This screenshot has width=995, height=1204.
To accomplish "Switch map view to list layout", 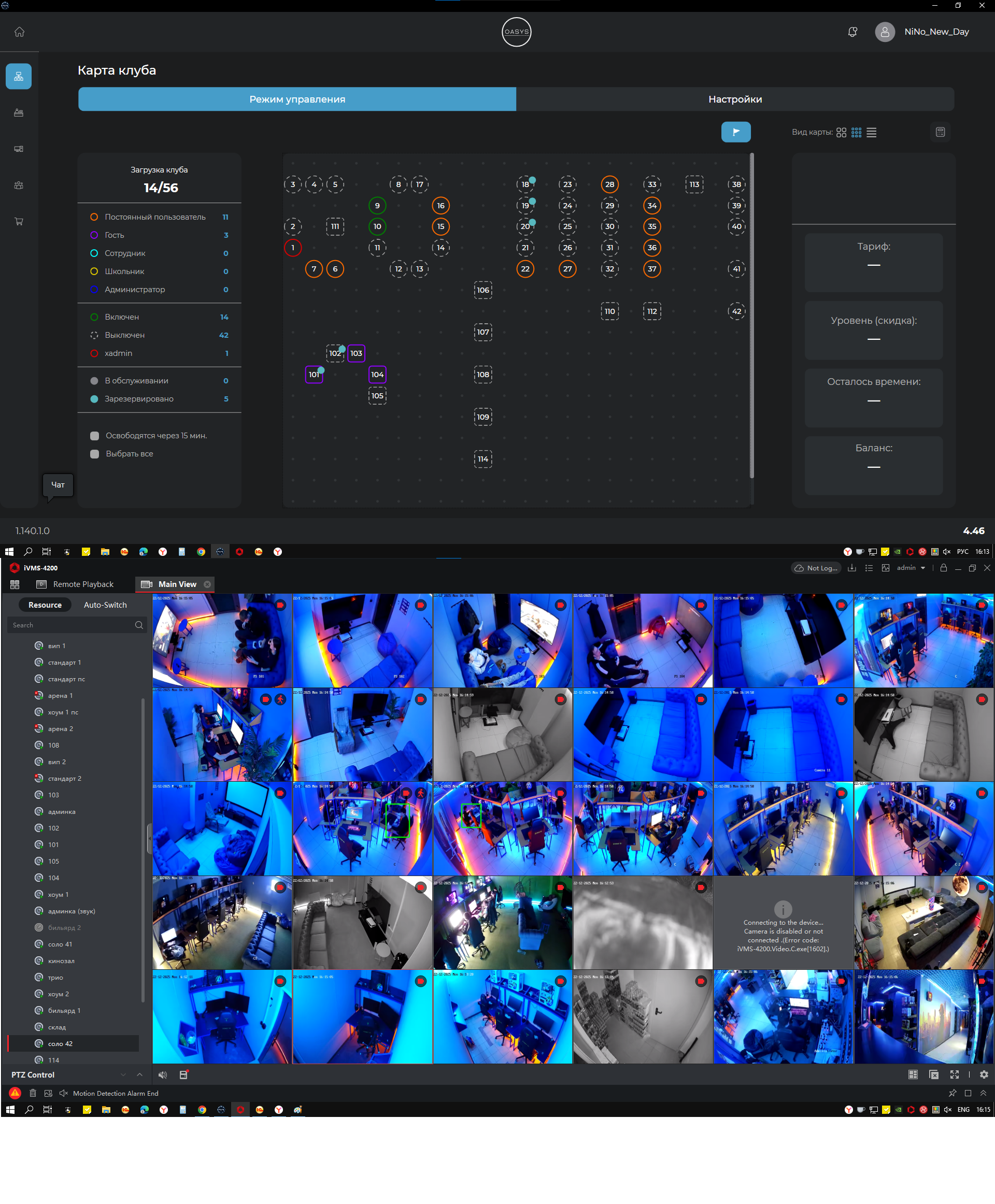I will (x=871, y=133).
